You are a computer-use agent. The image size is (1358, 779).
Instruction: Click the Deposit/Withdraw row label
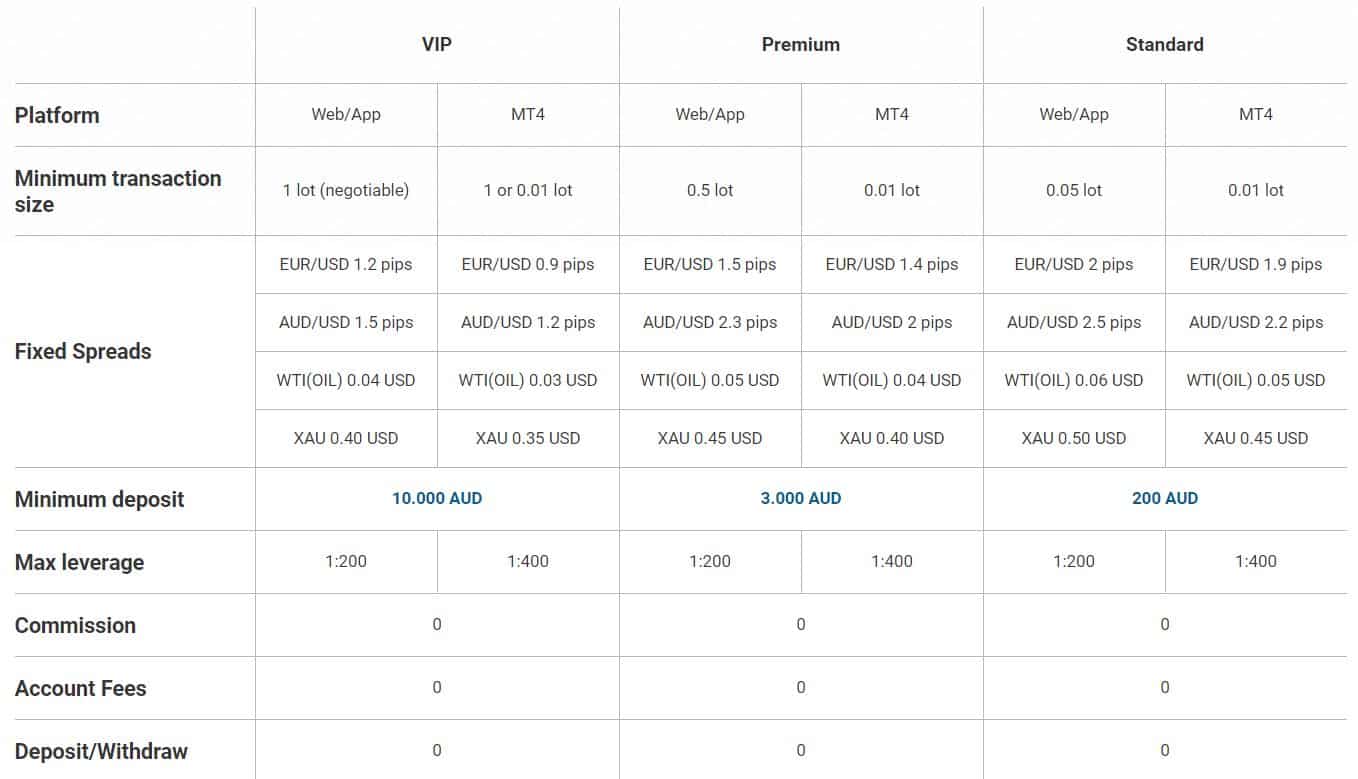[101, 751]
